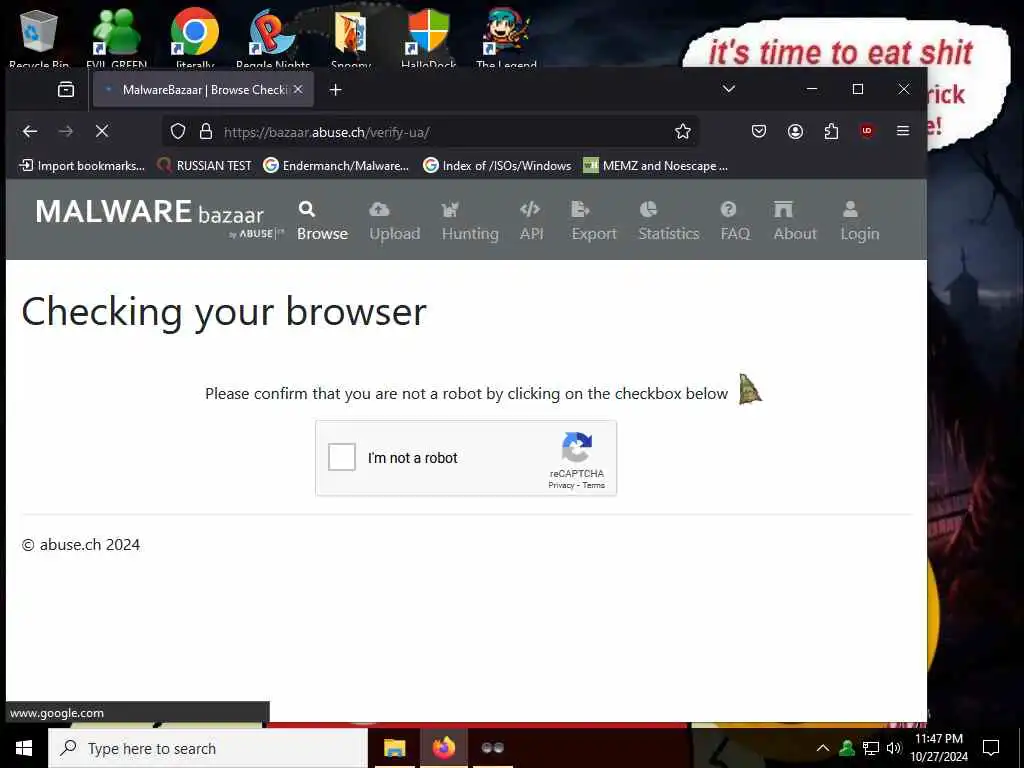Viewport: 1024px width, 768px height.
Task: Click the HalloDock desktop shortcut
Action: click(428, 36)
